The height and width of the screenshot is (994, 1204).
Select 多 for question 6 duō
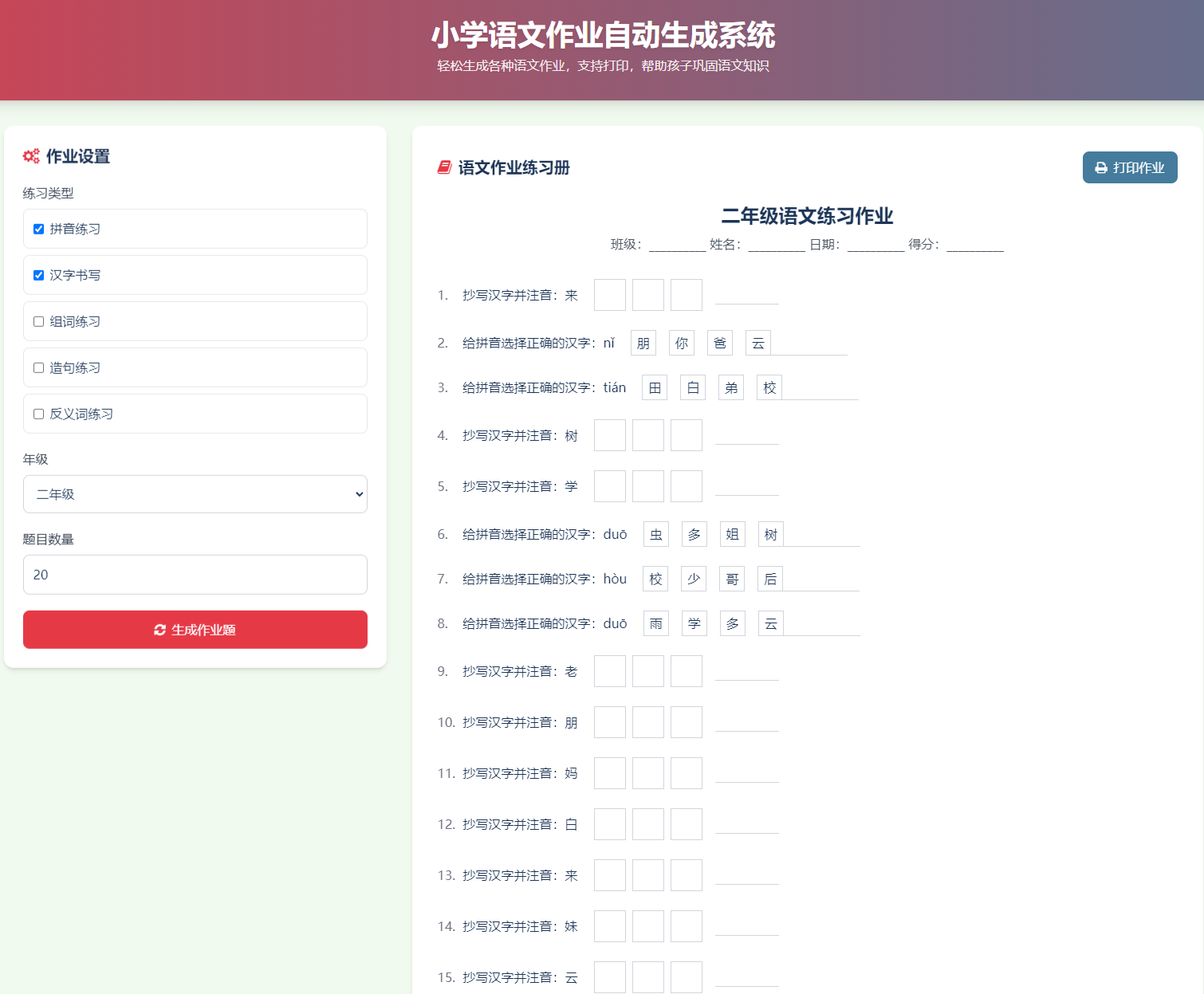coord(694,534)
